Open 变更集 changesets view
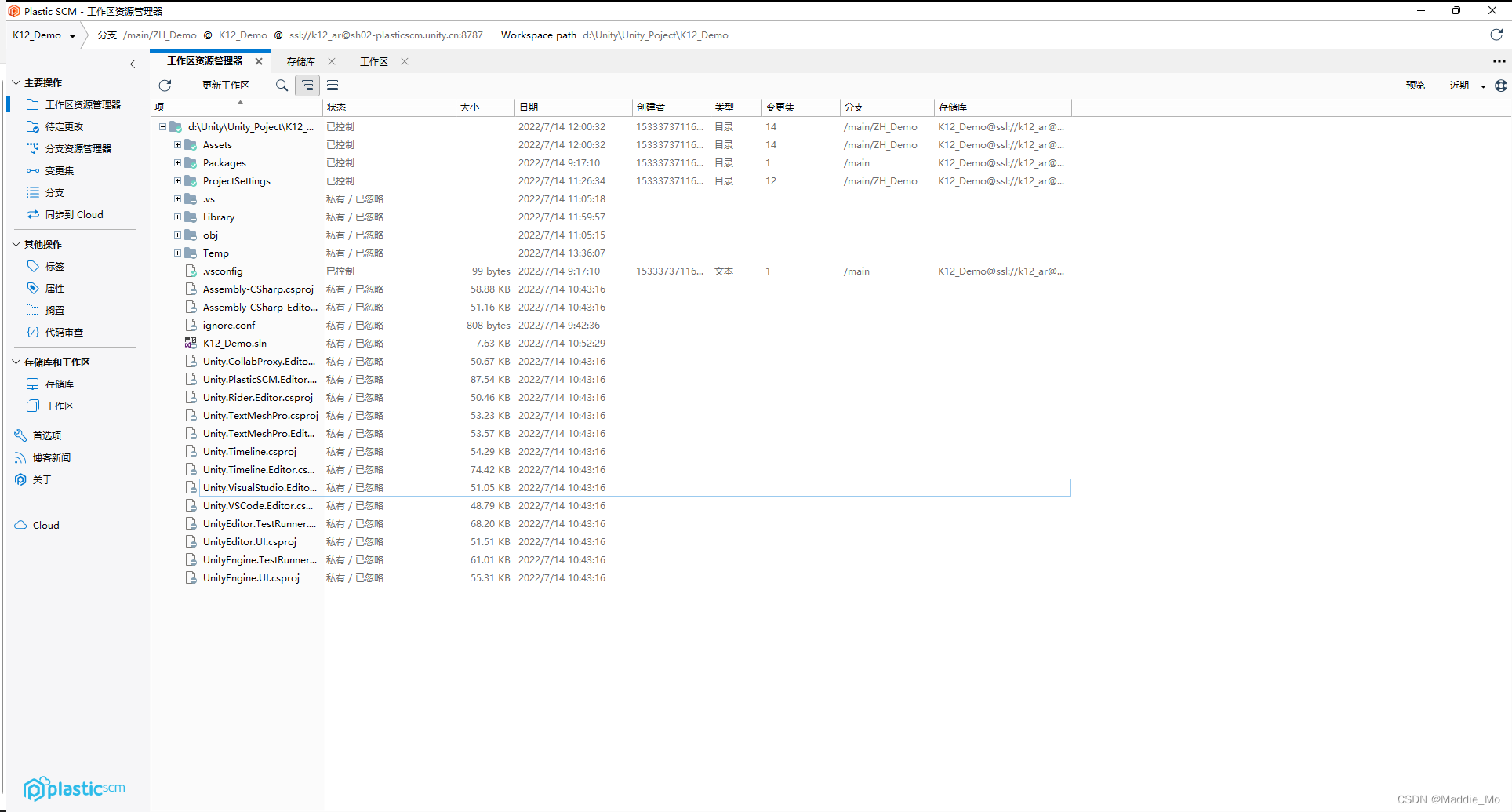Screen dimensions: 1512x812 50,170
